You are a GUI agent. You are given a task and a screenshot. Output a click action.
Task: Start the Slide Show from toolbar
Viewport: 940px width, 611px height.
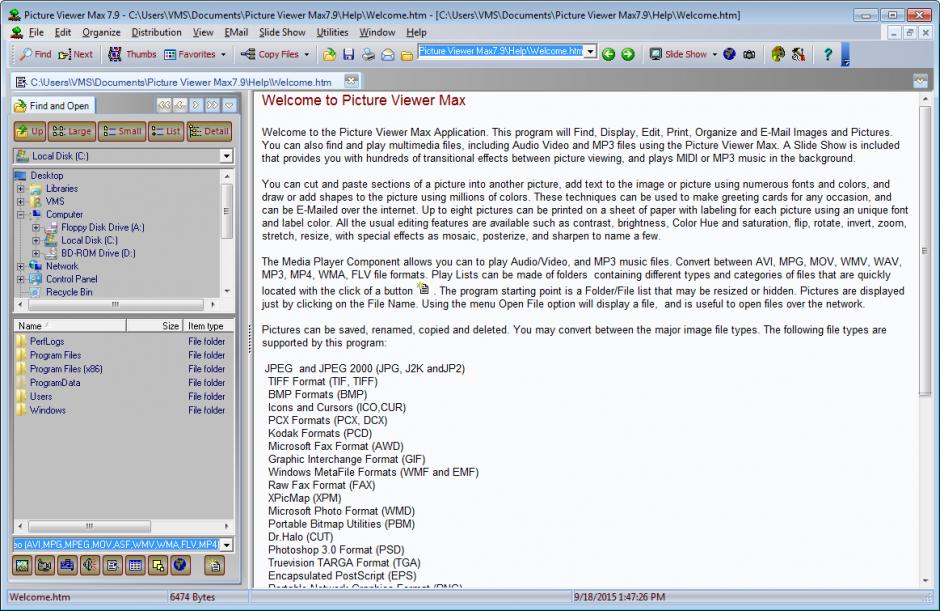(679, 54)
